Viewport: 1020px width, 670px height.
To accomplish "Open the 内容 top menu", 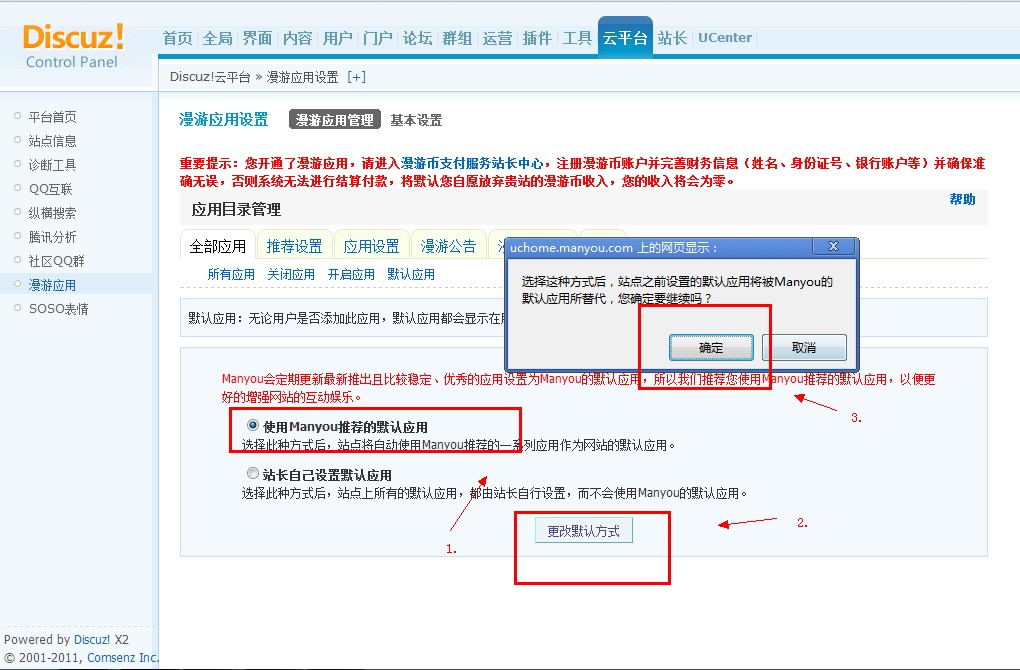I will pyautogui.click(x=297, y=38).
